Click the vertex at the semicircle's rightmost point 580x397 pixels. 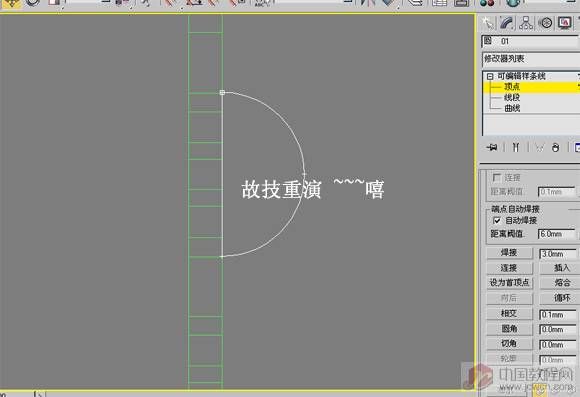pyautogui.click(x=304, y=174)
